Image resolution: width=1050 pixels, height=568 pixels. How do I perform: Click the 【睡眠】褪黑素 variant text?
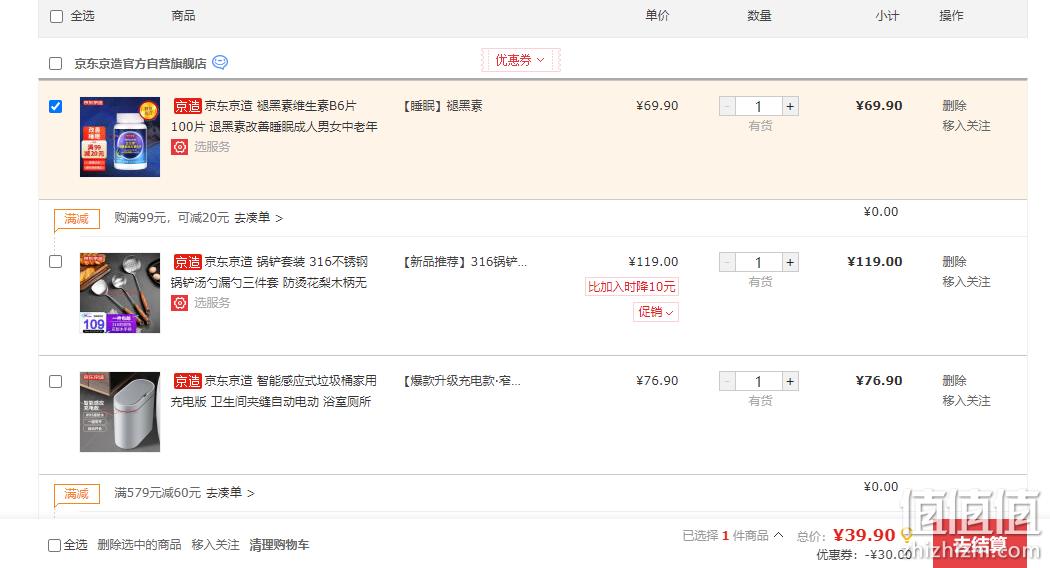click(x=443, y=106)
